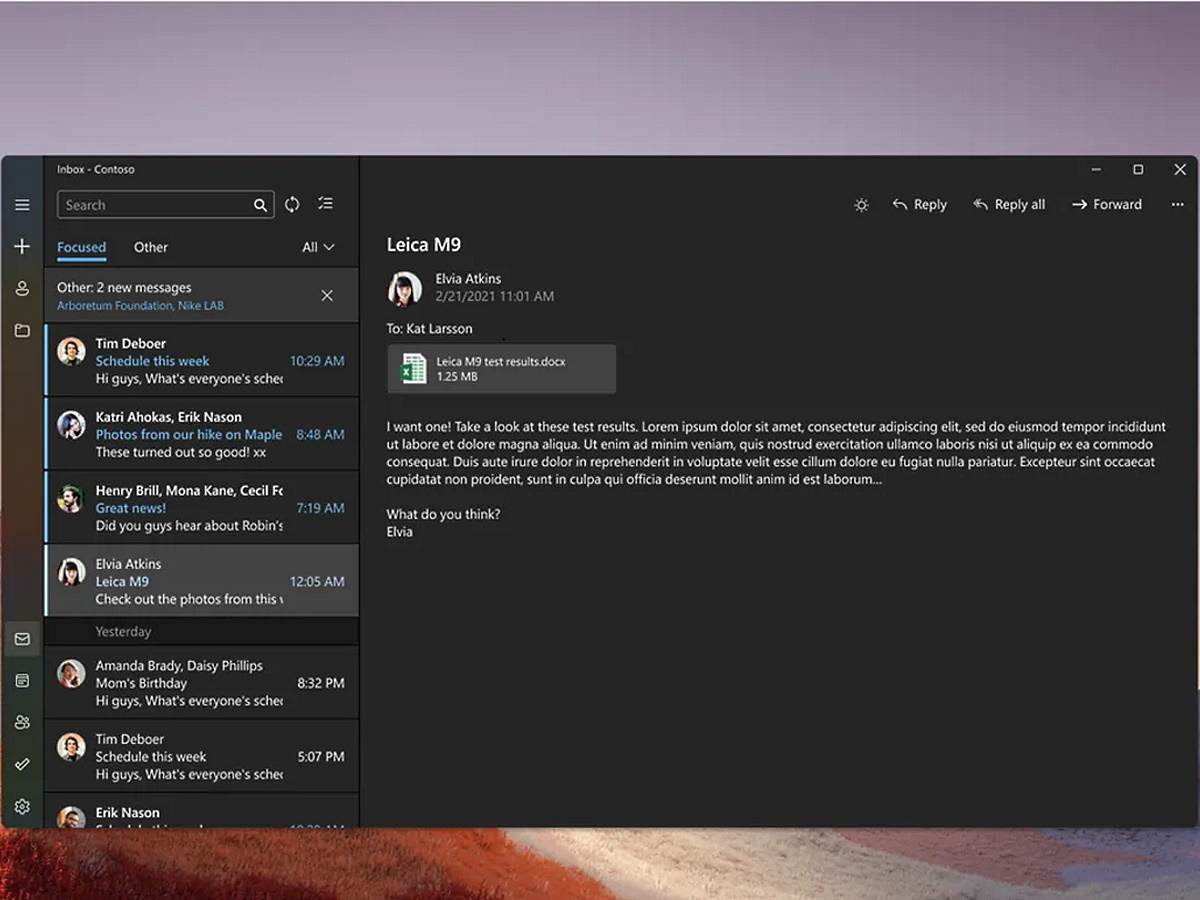Compose new mail with the plus icon
The width and height of the screenshot is (1200, 900).
click(22, 247)
